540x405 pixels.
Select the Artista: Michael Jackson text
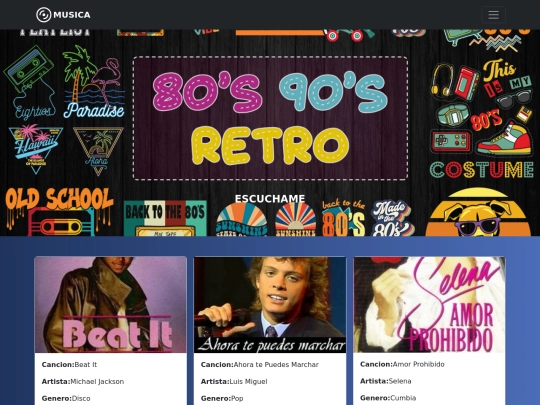point(83,382)
